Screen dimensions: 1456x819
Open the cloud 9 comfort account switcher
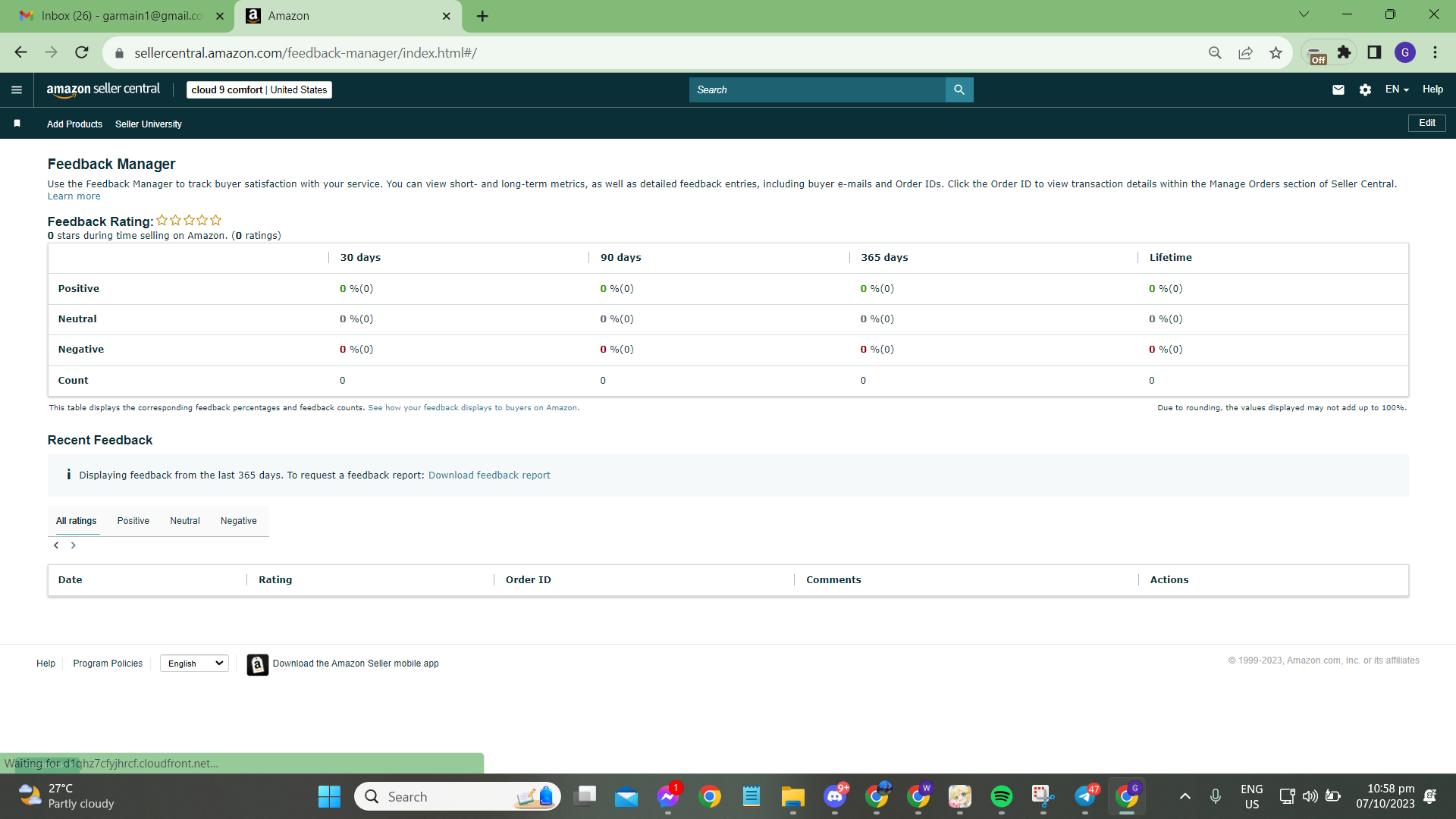pyautogui.click(x=259, y=89)
